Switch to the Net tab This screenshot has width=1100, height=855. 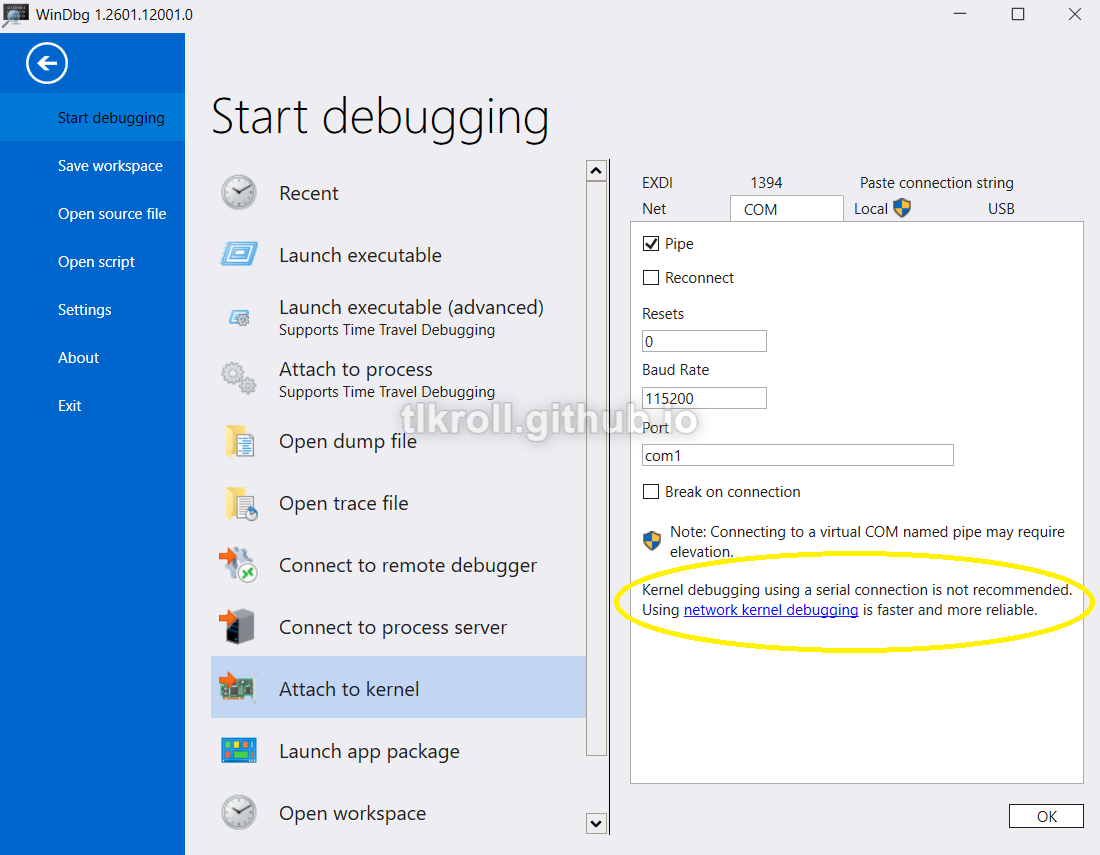(x=654, y=209)
